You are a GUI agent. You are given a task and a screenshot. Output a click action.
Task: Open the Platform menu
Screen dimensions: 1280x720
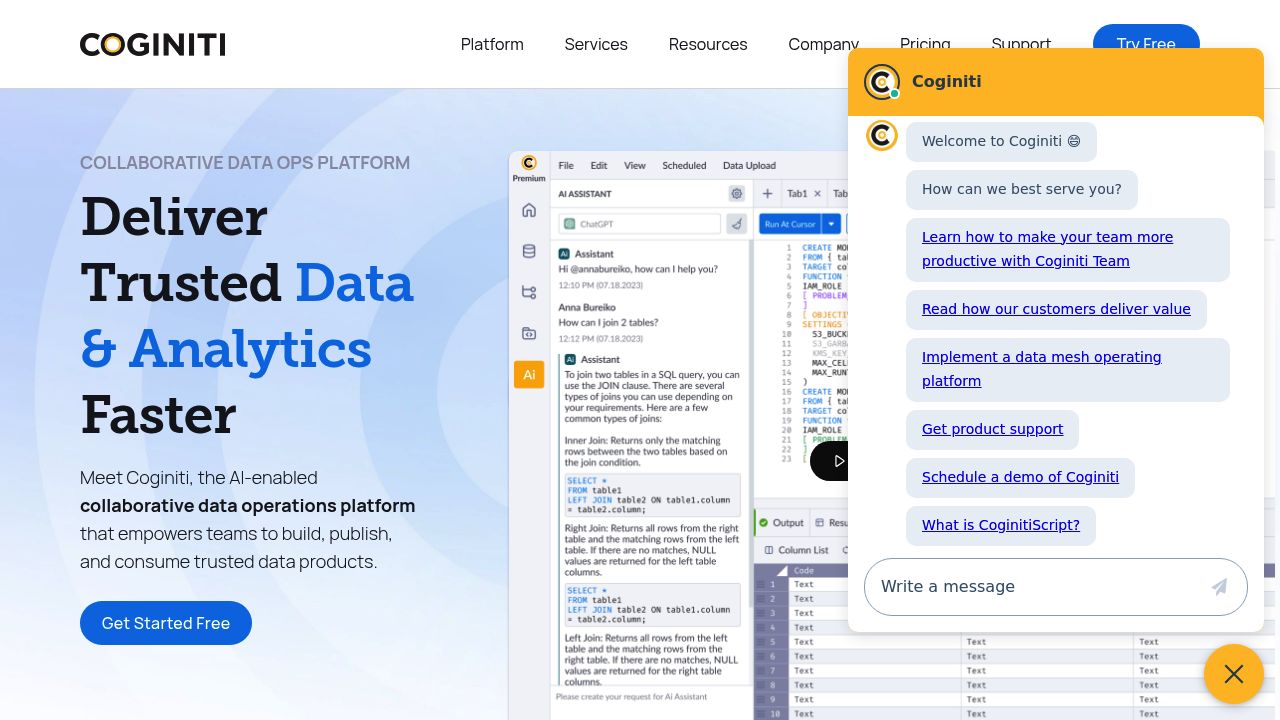pyautogui.click(x=492, y=44)
